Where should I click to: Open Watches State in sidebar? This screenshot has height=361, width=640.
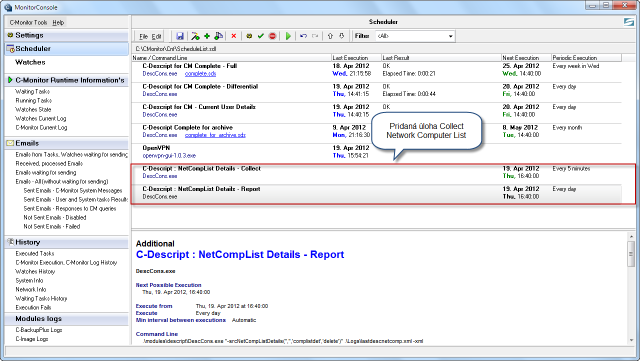[33, 109]
